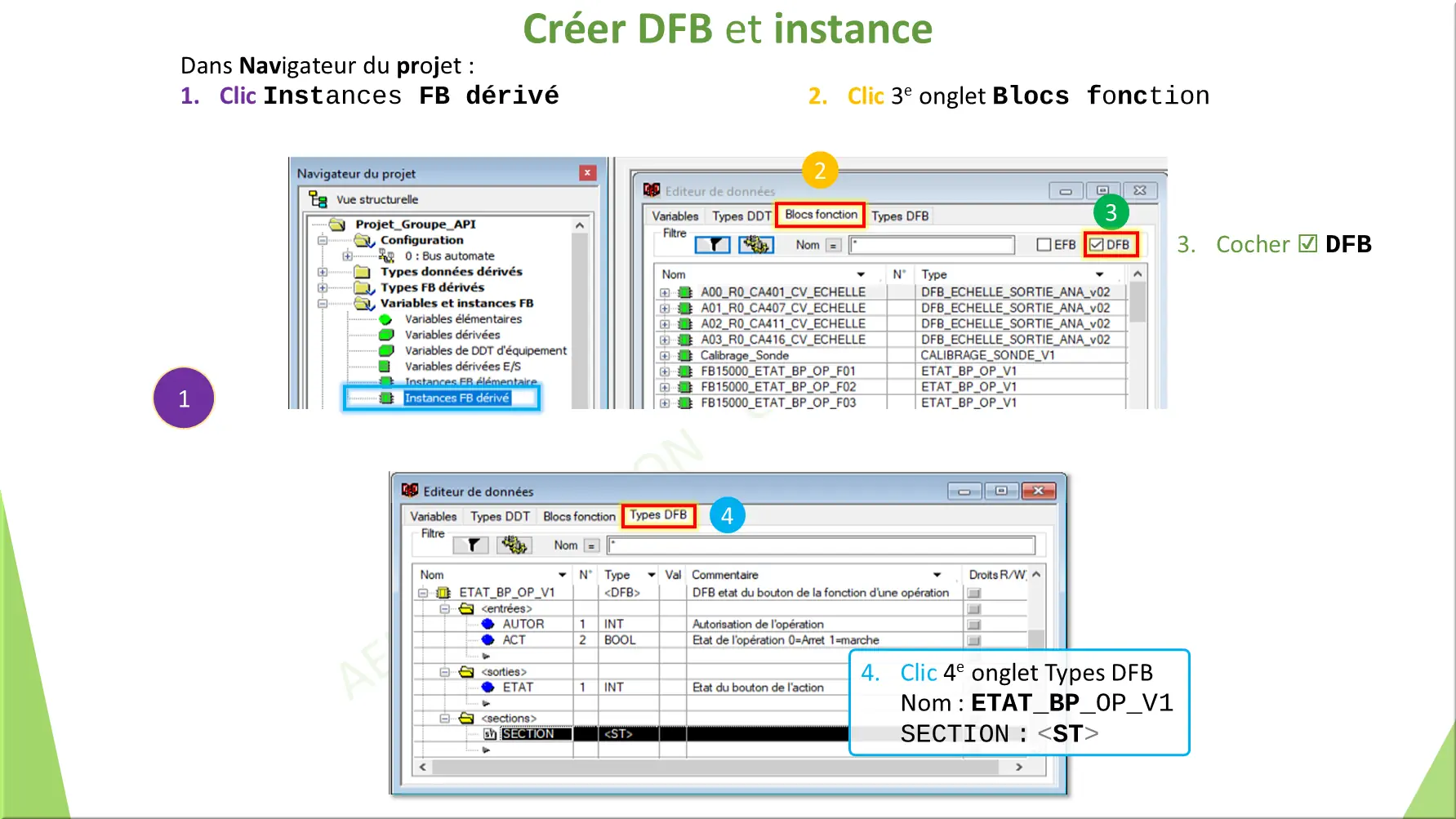Check the EFB filter checkbox

(x=1043, y=246)
